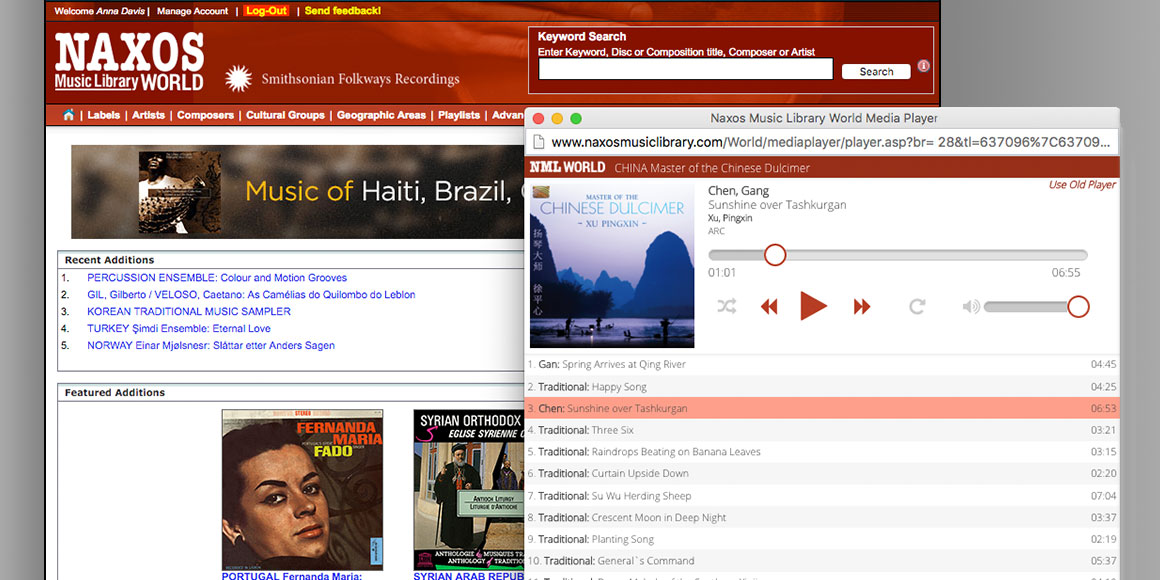Click the info icon beside Search
This screenshot has width=1160, height=580.
[923, 66]
